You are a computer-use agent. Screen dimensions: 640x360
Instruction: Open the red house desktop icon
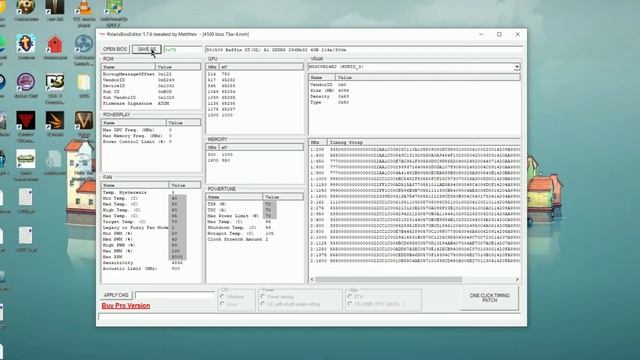(55, 44)
